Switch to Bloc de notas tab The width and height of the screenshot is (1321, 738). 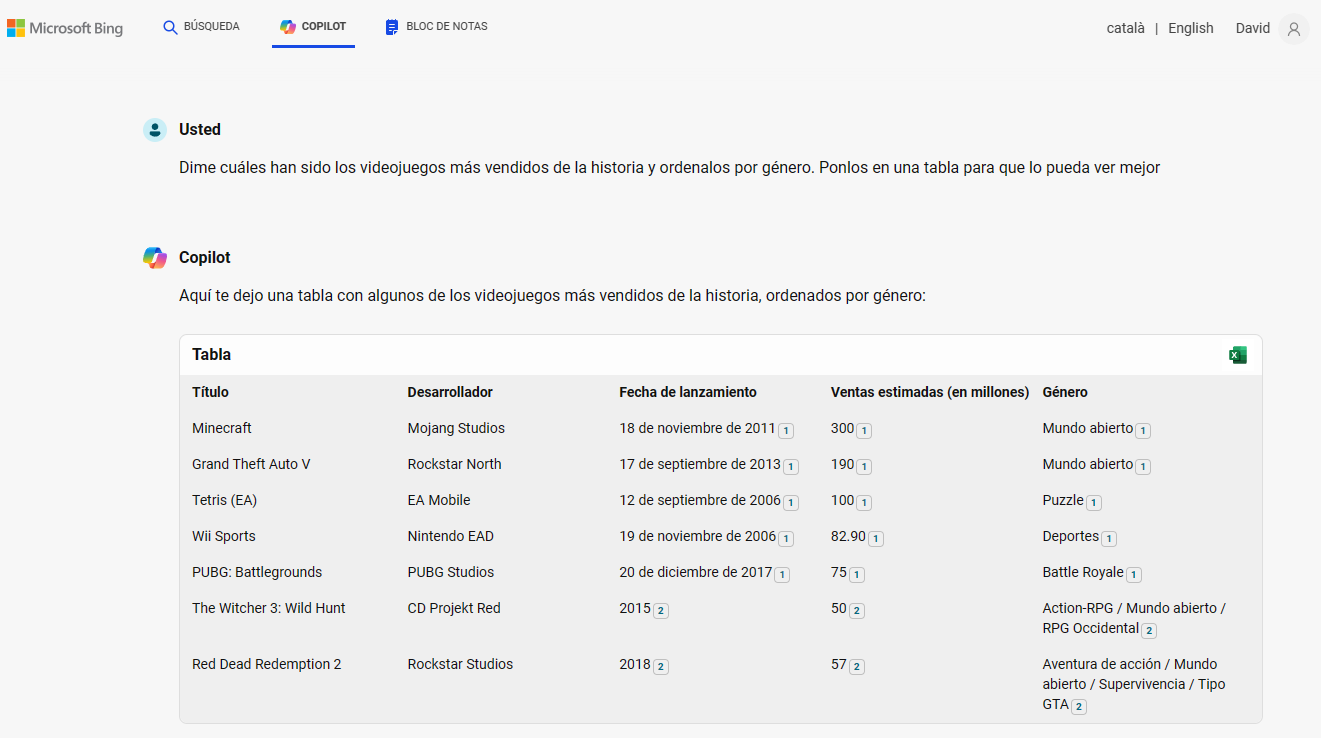(436, 27)
